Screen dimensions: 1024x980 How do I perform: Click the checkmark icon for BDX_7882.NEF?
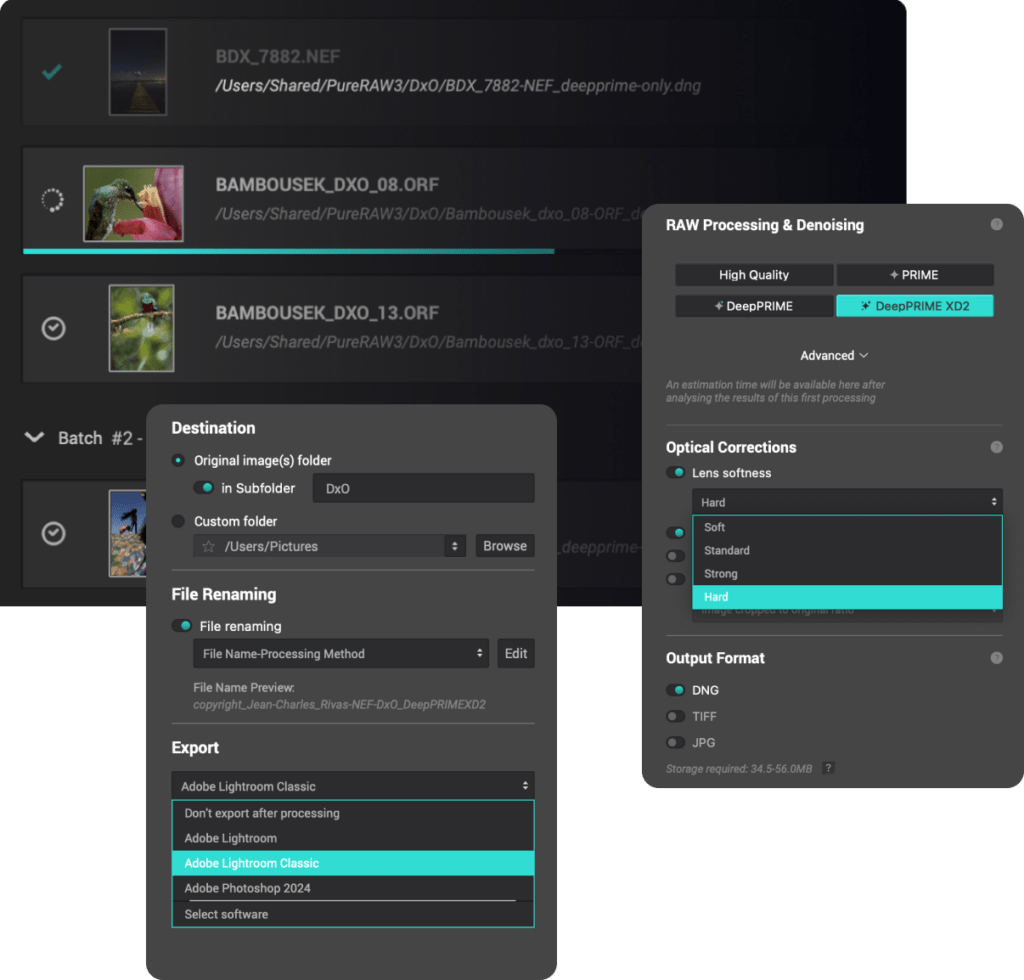coord(52,72)
